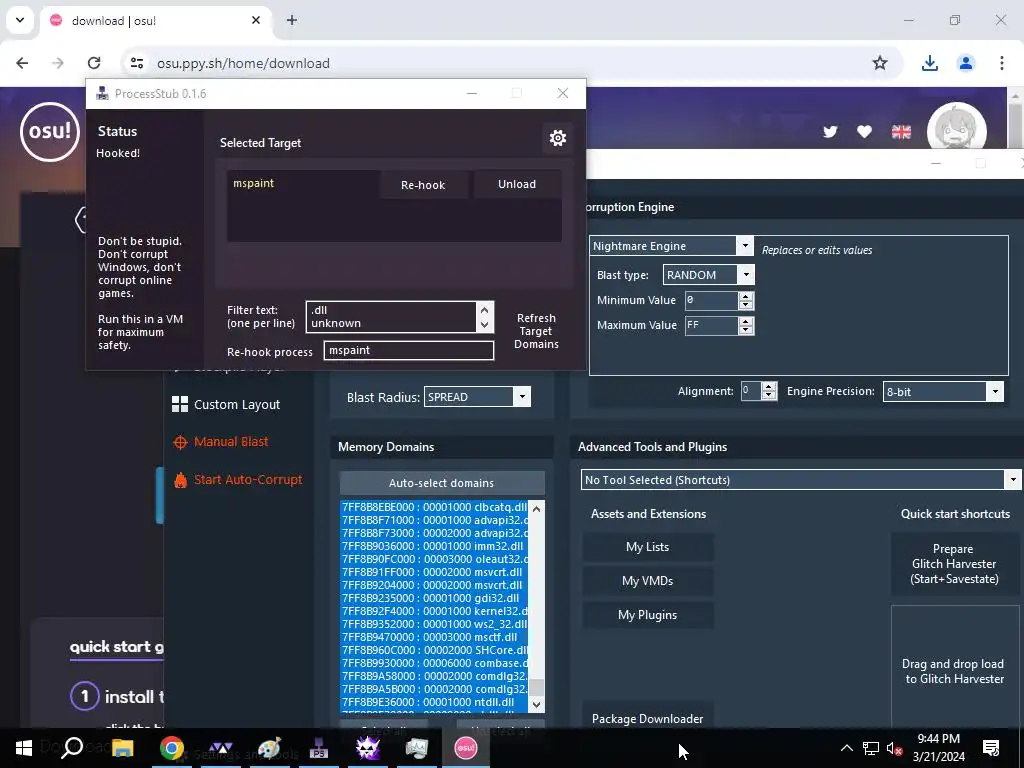The width and height of the screenshot is (1024, 768).
Task: Select the mspaint target entry
Action: [253, 184]
